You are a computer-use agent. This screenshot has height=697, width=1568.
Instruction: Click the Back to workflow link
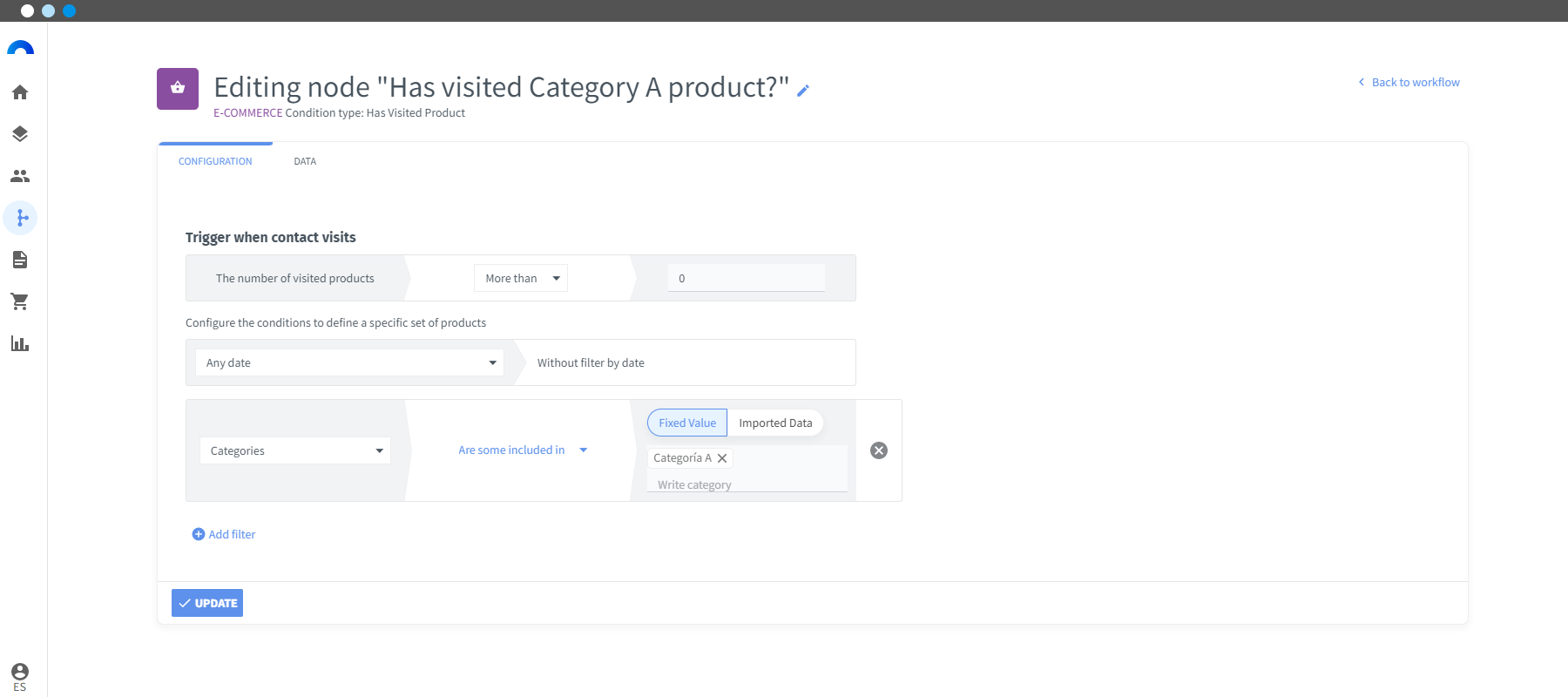coord(1409,82)
